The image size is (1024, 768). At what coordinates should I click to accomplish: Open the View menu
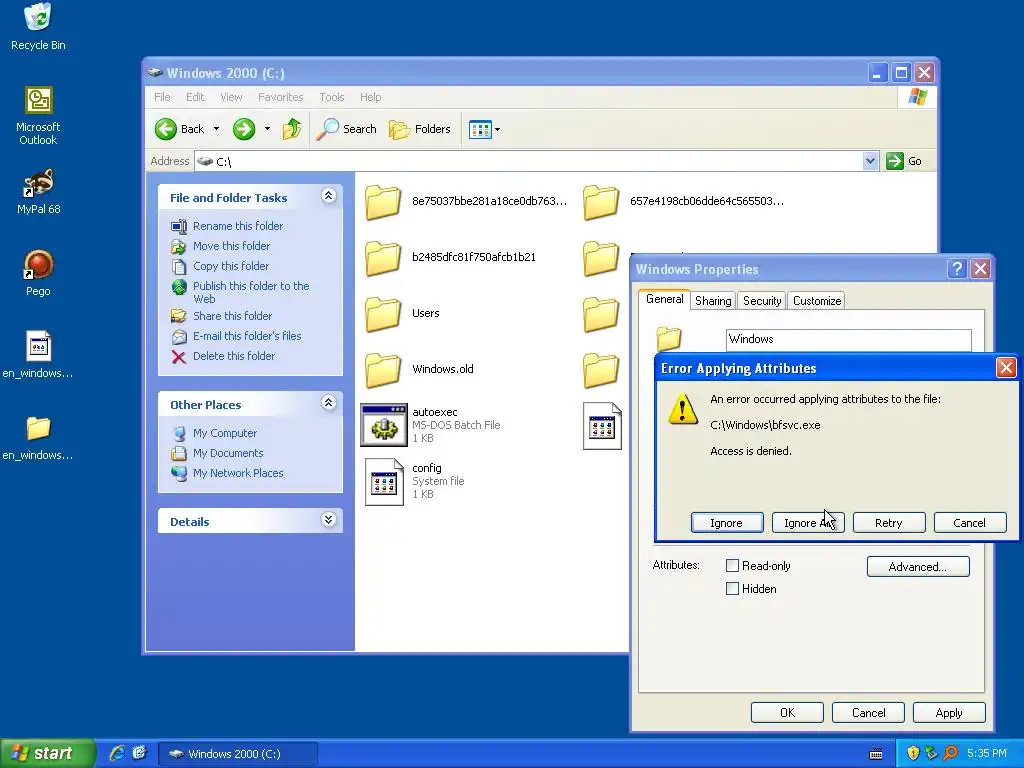tap(231, 97)
